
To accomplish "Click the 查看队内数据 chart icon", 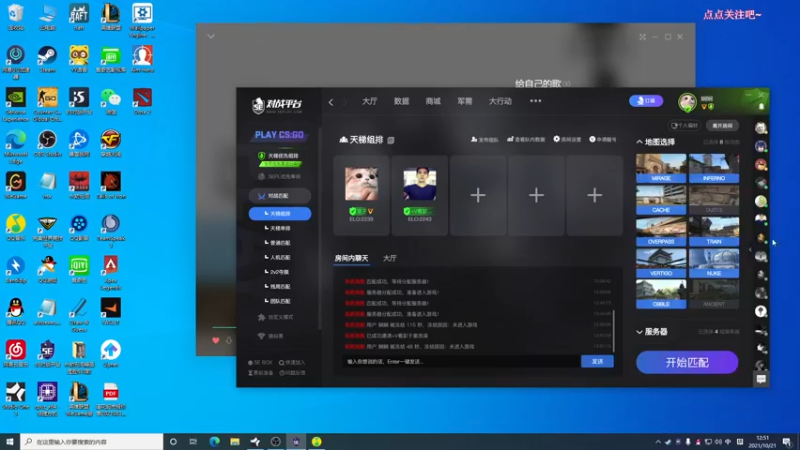I will pos(510,139).
